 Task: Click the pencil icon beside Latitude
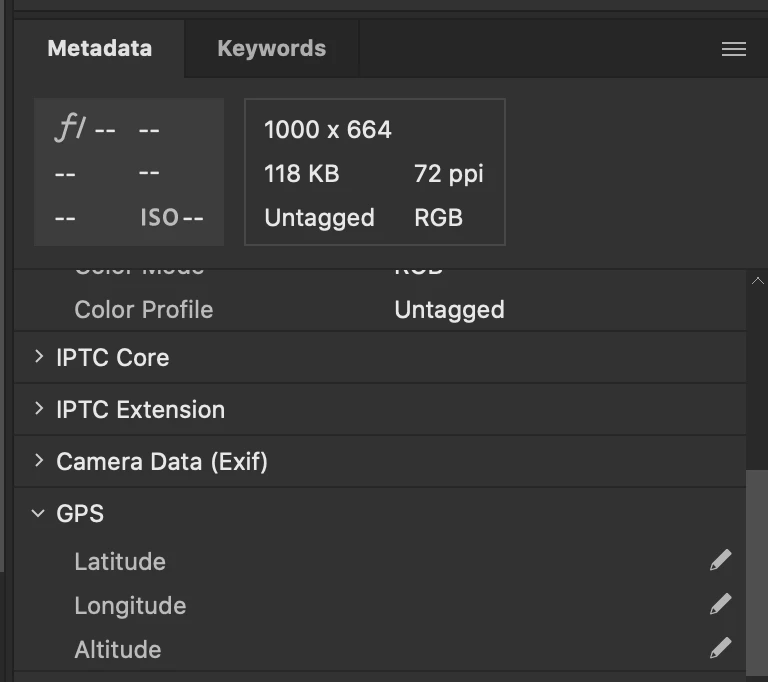coord(720,561)
